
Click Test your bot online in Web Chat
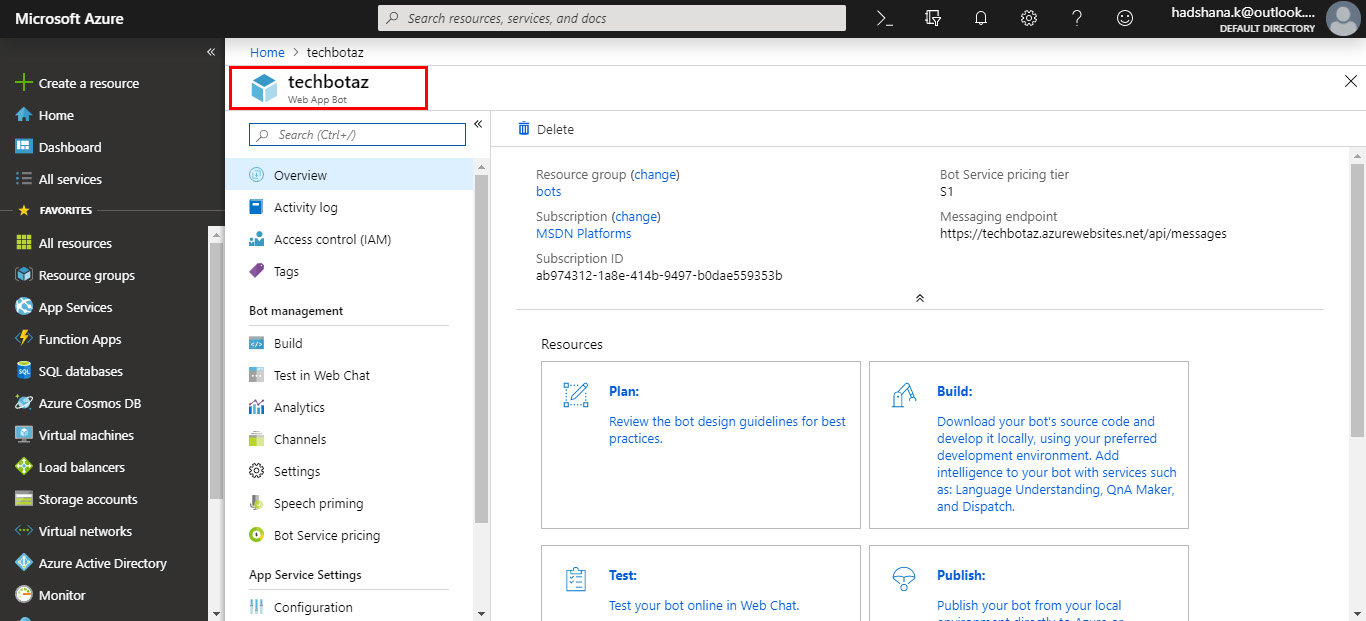(x=704, y=605)
